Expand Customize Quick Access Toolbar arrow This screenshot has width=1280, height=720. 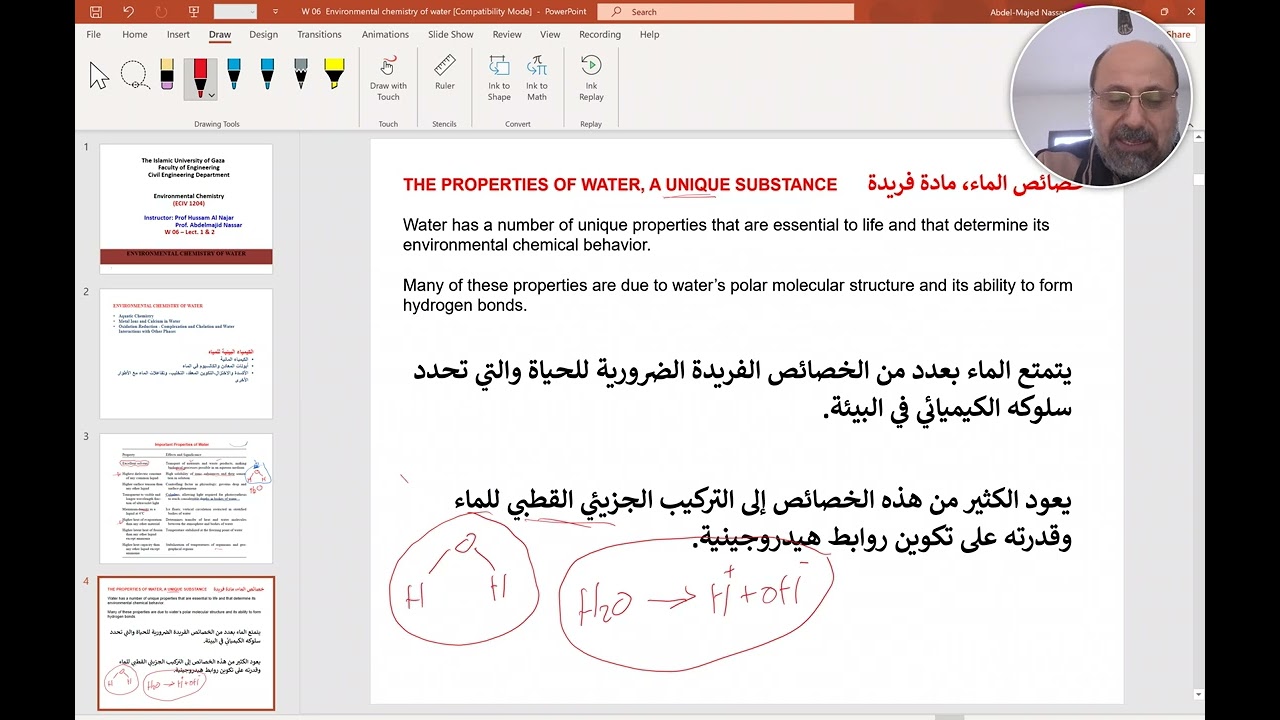275,12
